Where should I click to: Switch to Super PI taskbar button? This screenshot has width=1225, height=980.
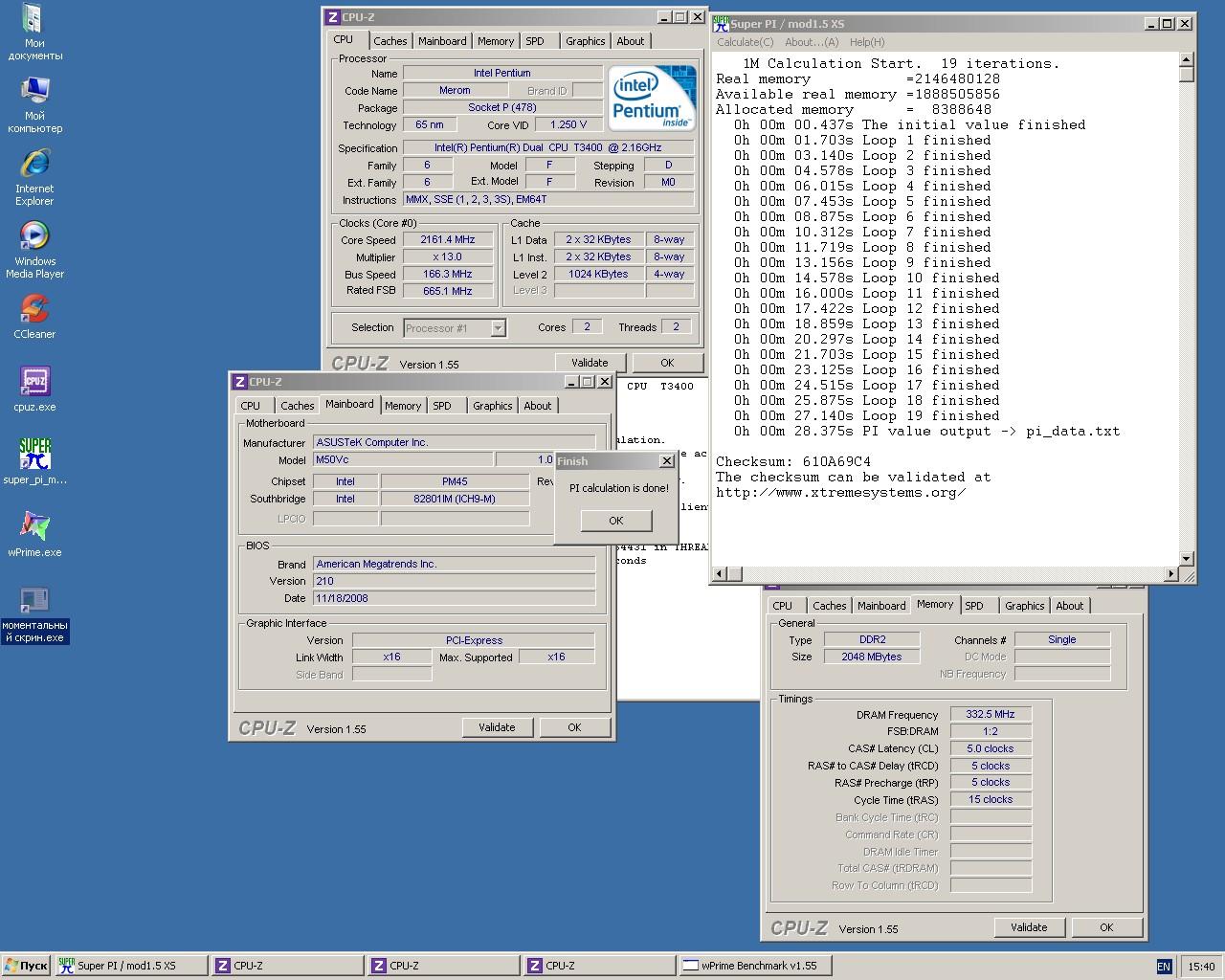tap(129, 966)
